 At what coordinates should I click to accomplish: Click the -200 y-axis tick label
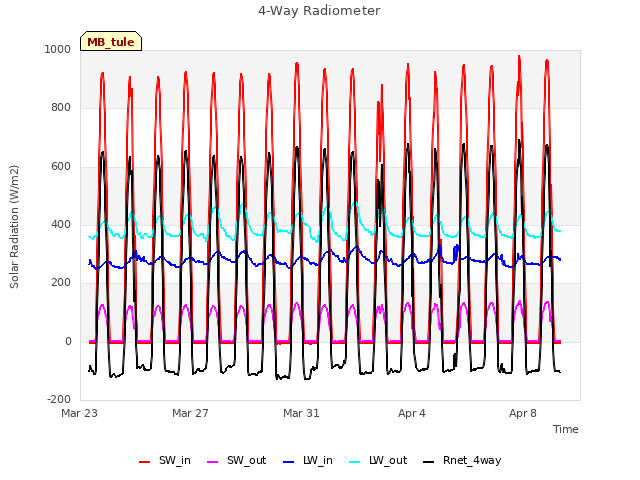(x=59, y=399)
